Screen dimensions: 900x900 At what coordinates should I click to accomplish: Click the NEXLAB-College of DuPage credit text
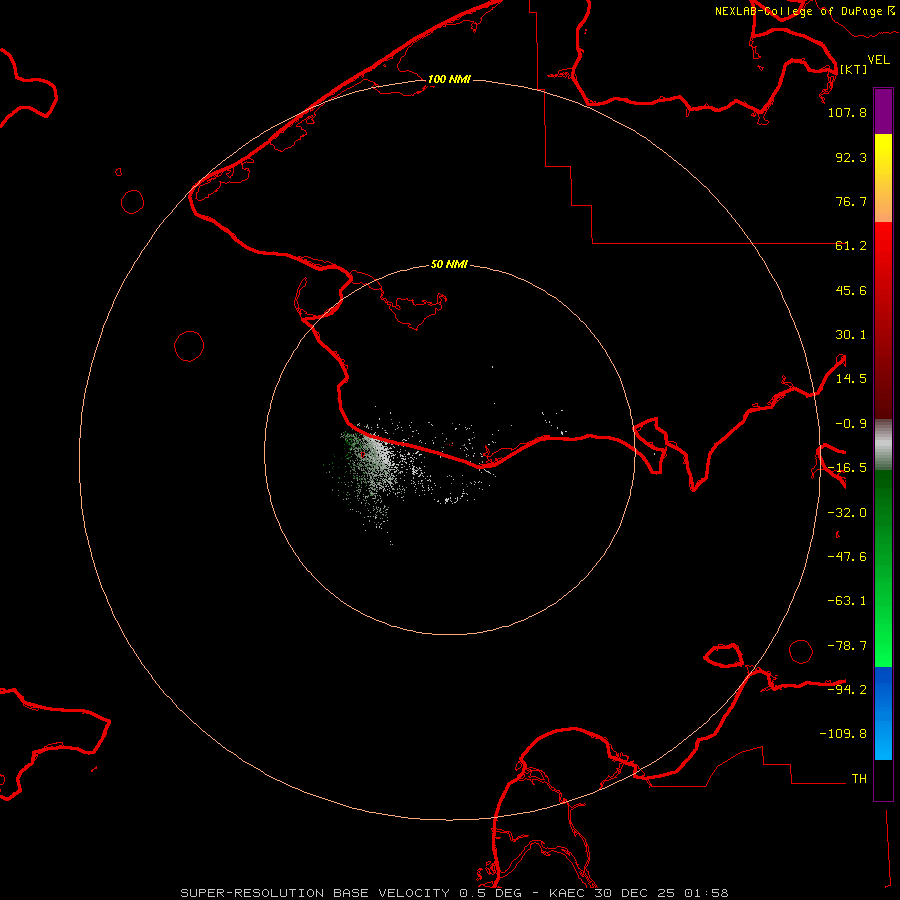[x=804, y=11]
